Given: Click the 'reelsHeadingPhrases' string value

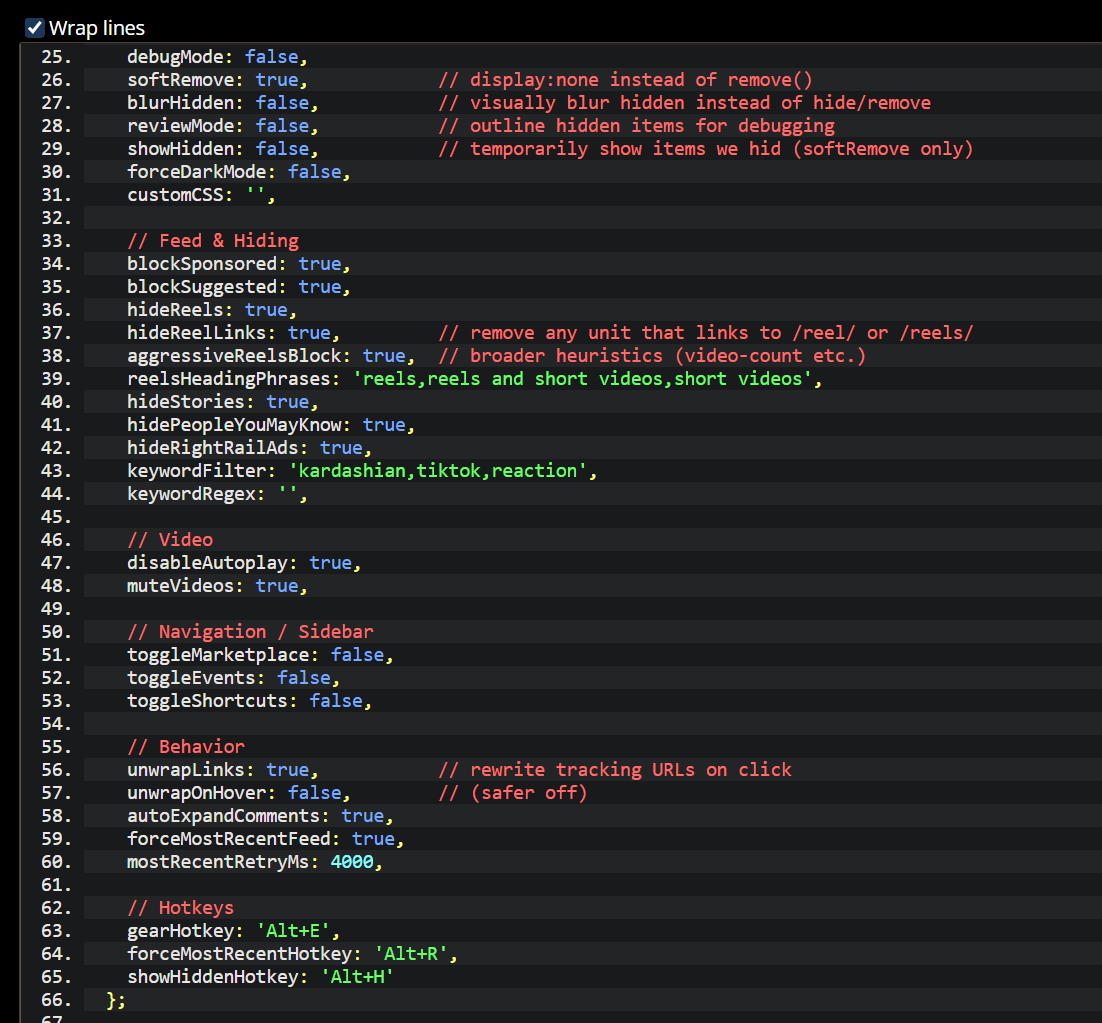Looking at the screenshot, I should pyautogui.click(x=582, y=379).
